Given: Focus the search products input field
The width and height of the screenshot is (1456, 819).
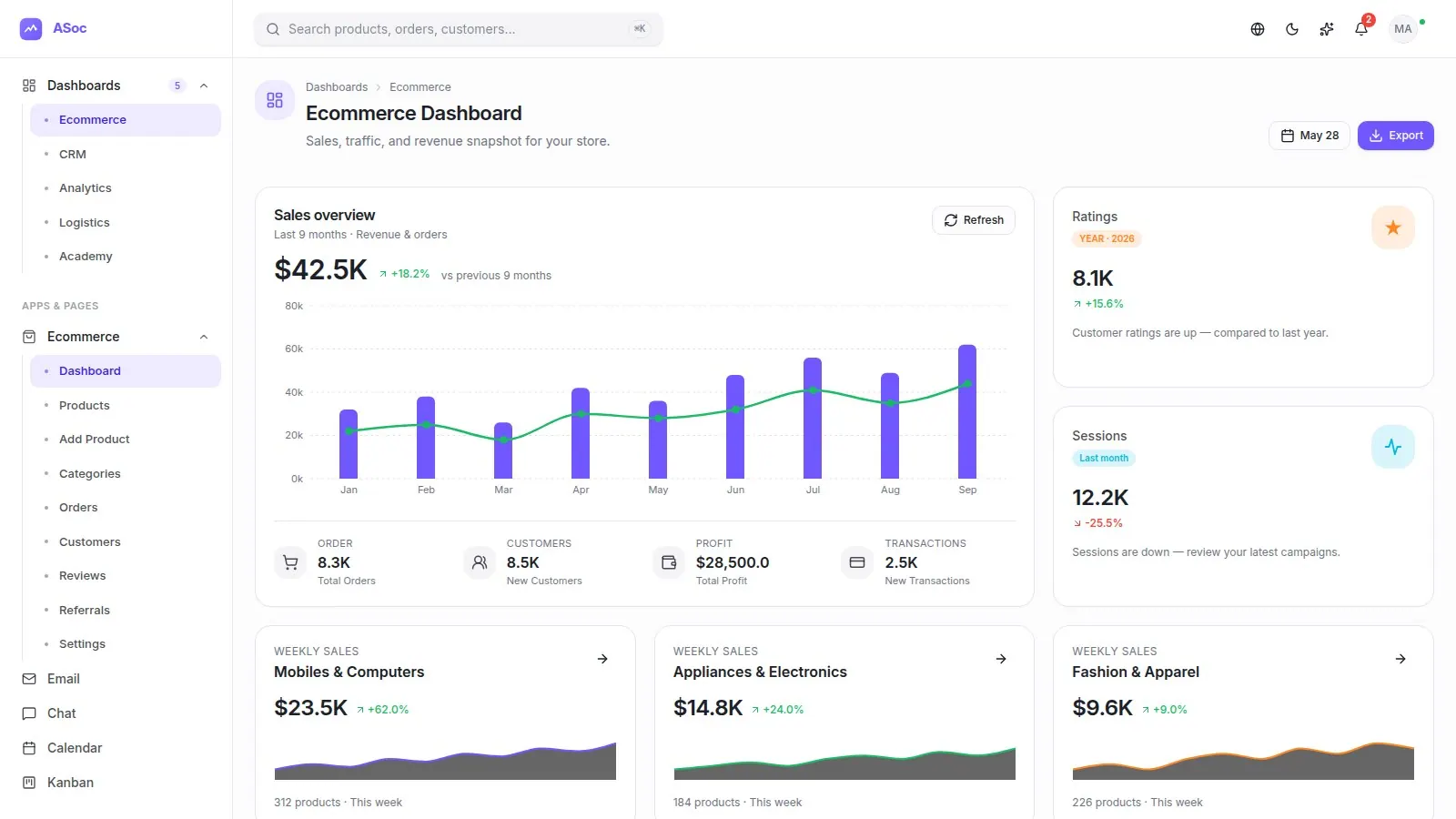Looking at the screenshot, I should (459, 29).
